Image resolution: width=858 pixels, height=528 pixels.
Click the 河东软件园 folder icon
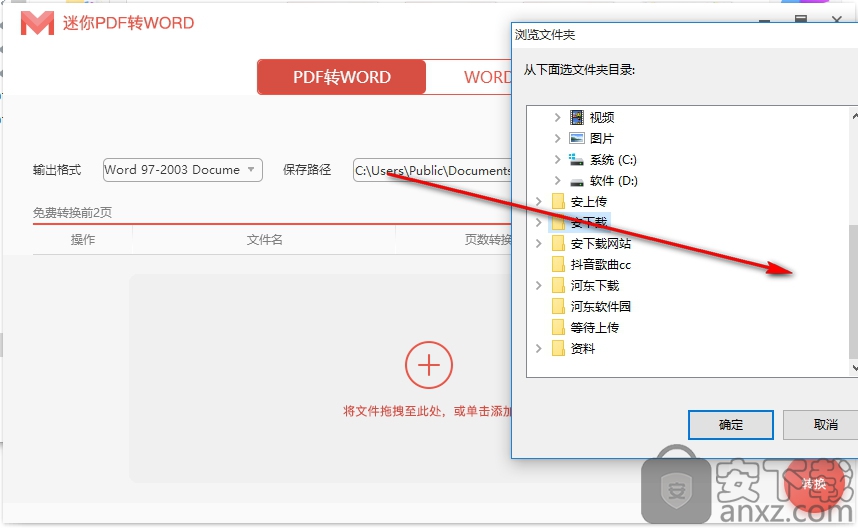tap(558, 306)
